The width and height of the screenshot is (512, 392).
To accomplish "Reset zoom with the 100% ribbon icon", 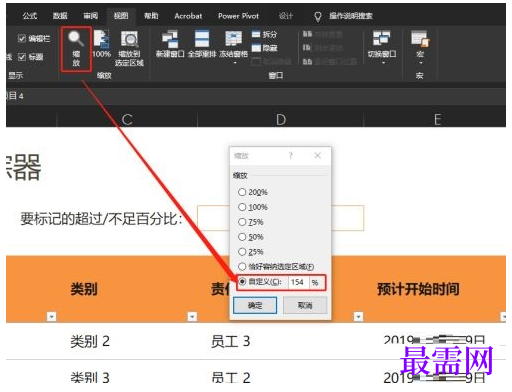I will coord(101,44).
